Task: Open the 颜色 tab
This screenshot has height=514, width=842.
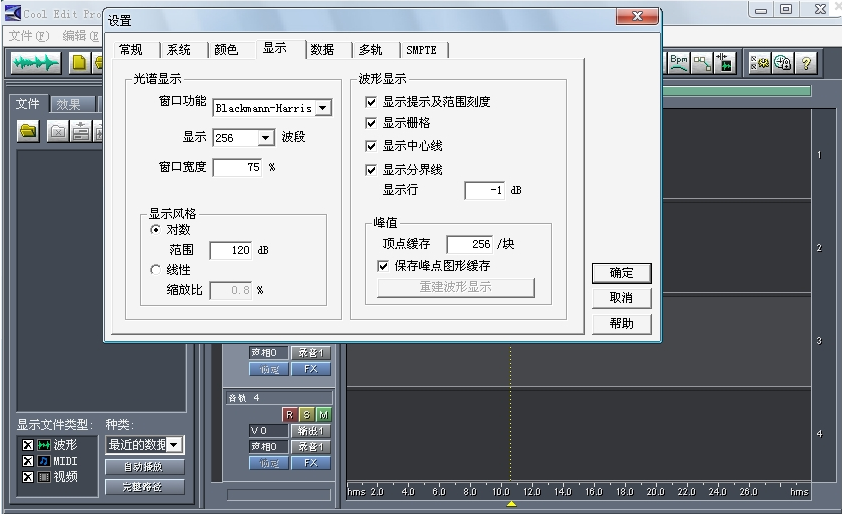Action: (226, 50)
